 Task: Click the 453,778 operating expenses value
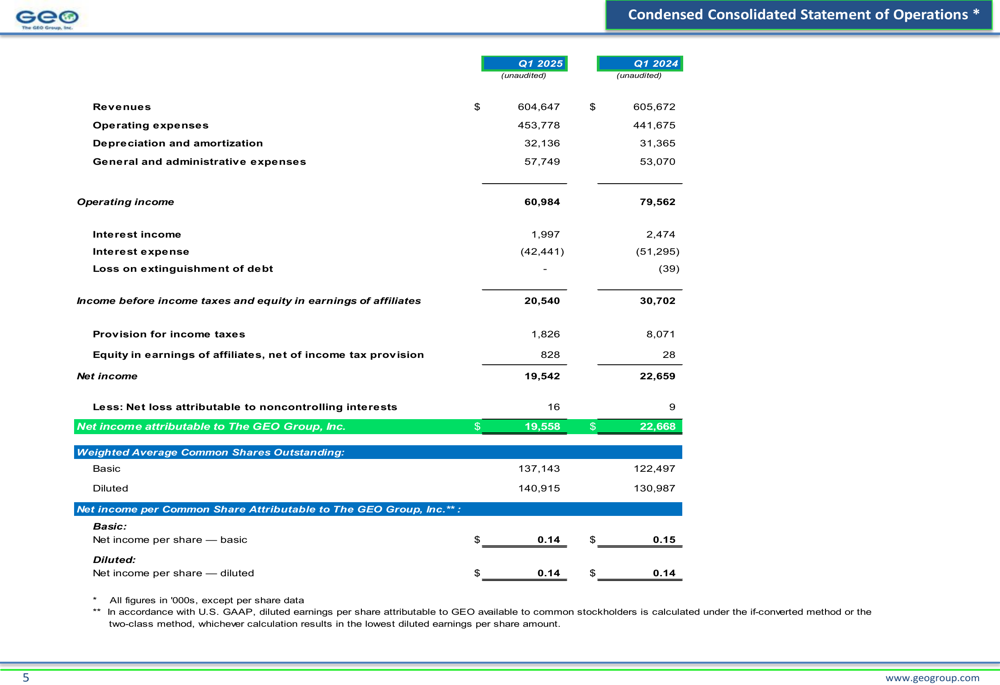(x=538, y=126)
